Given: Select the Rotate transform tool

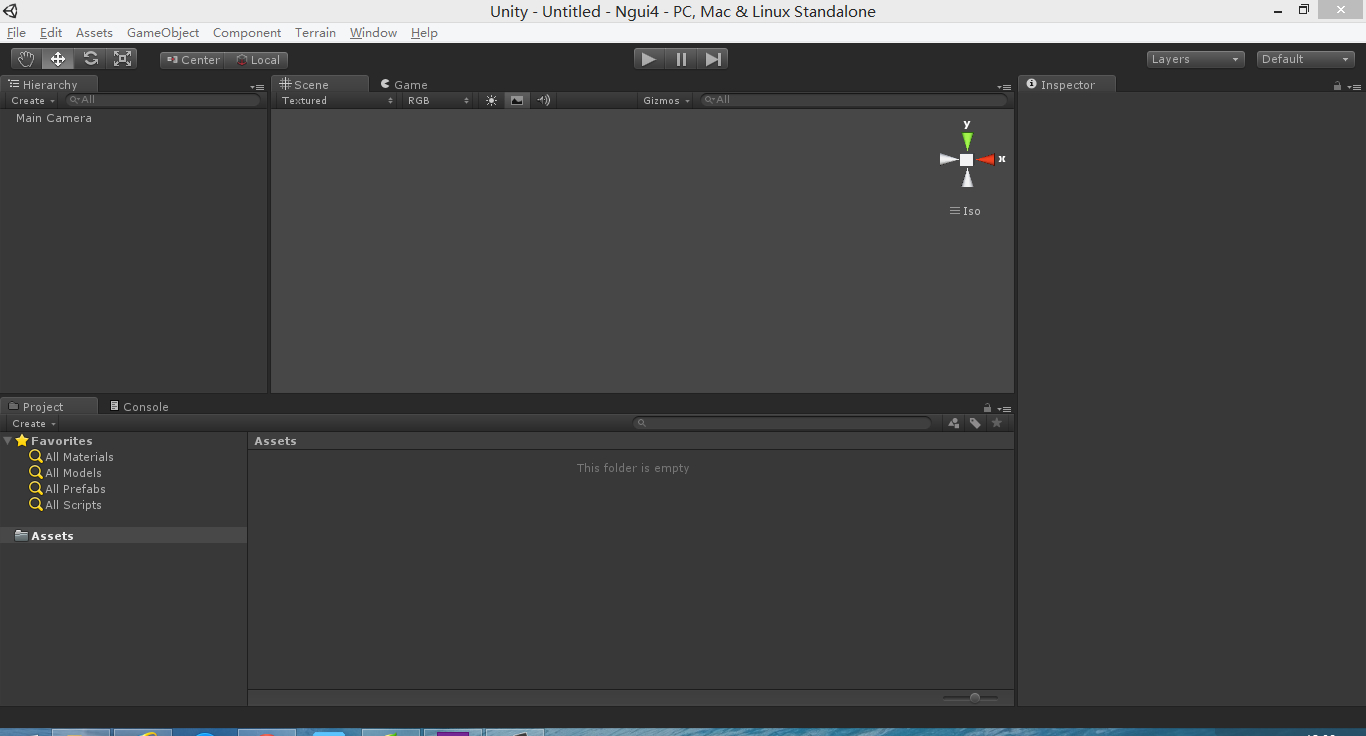Looking at the screenshot, I should click(x=90, y=59).
